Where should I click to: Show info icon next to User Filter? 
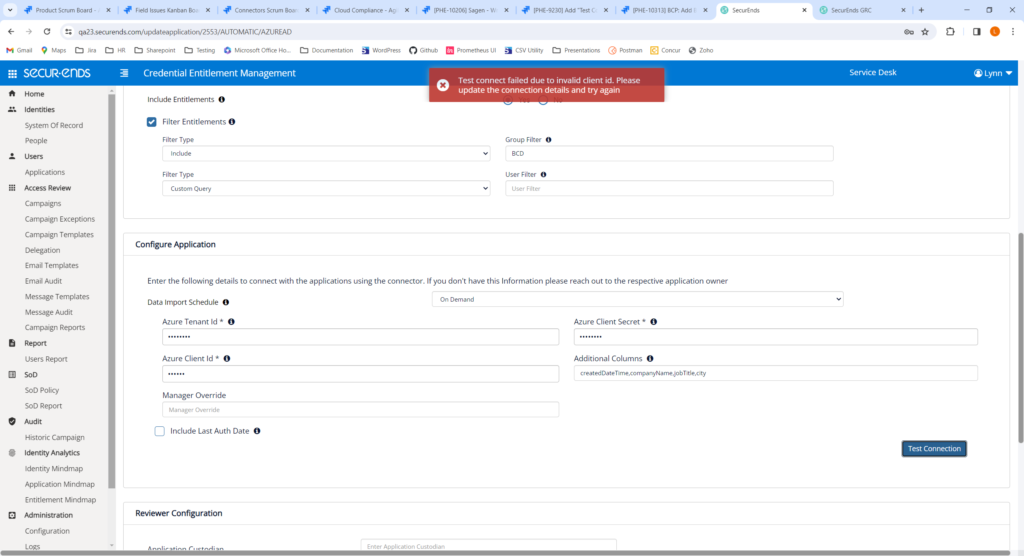pyautogui.click(x=543, y=174)
